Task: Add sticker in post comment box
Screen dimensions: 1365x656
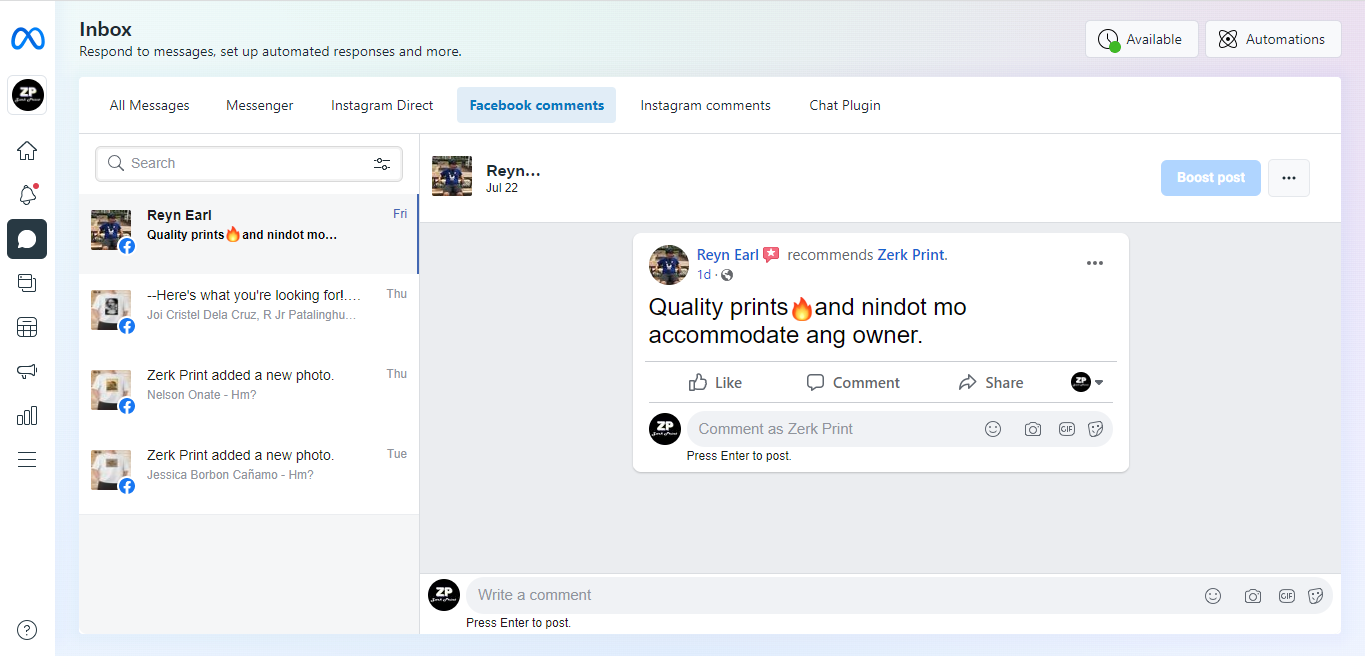Action: pos(1096,429)
